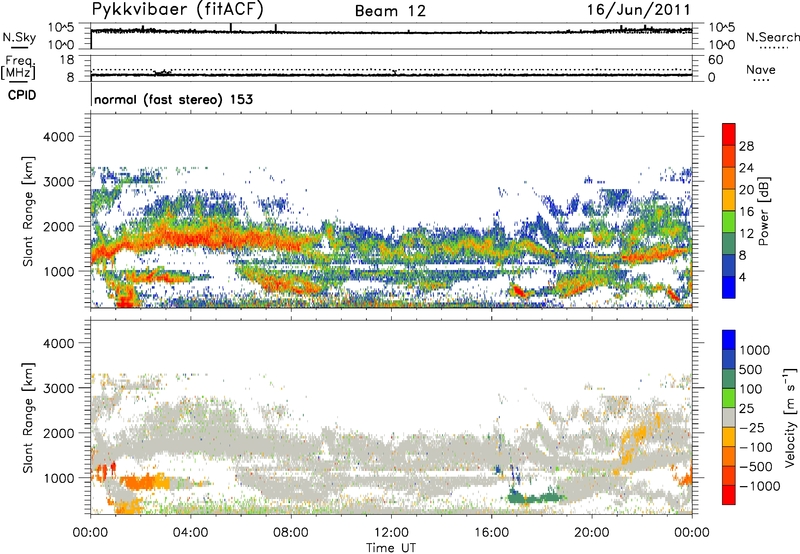Image resolution: width=800 pixels, height=554 pixels.
Task: Click the grey segment of velocity colorbar
Action: coord(729,417)
